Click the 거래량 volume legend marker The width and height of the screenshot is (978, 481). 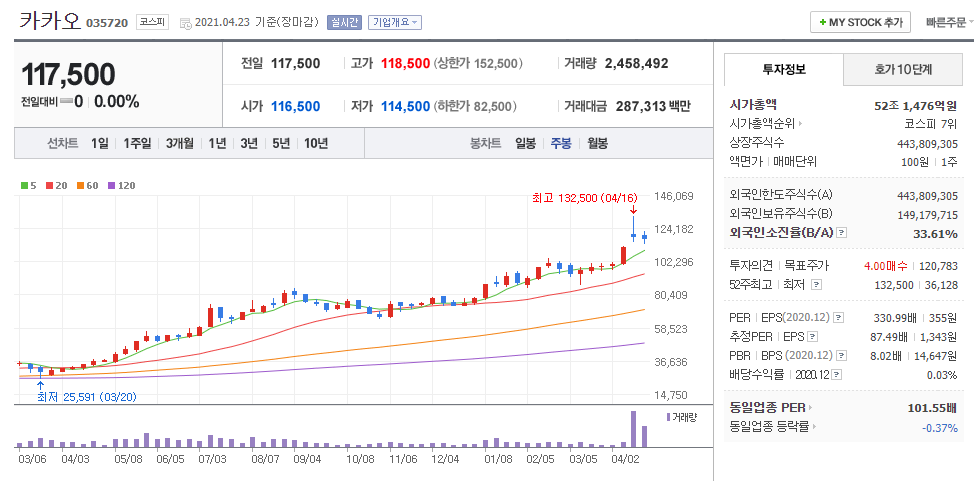point(669,417)
